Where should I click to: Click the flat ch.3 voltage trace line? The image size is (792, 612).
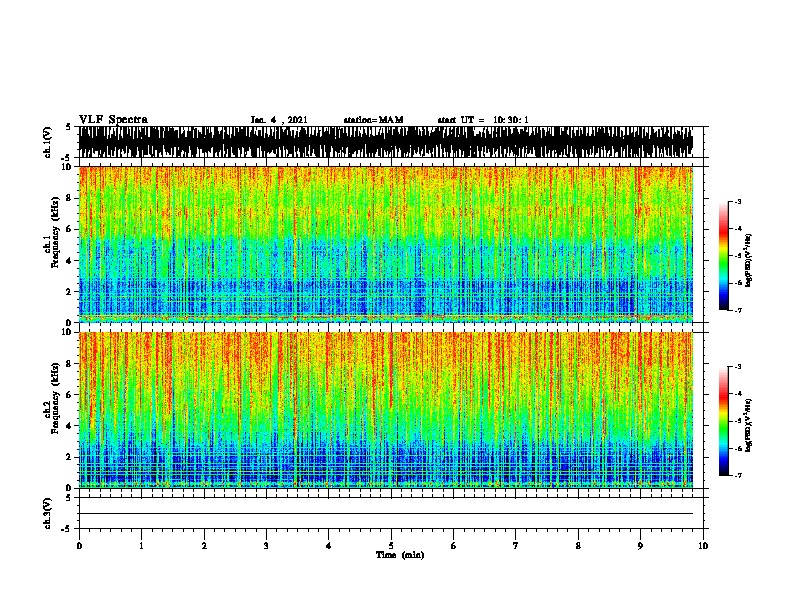click(x=386, y=514)
